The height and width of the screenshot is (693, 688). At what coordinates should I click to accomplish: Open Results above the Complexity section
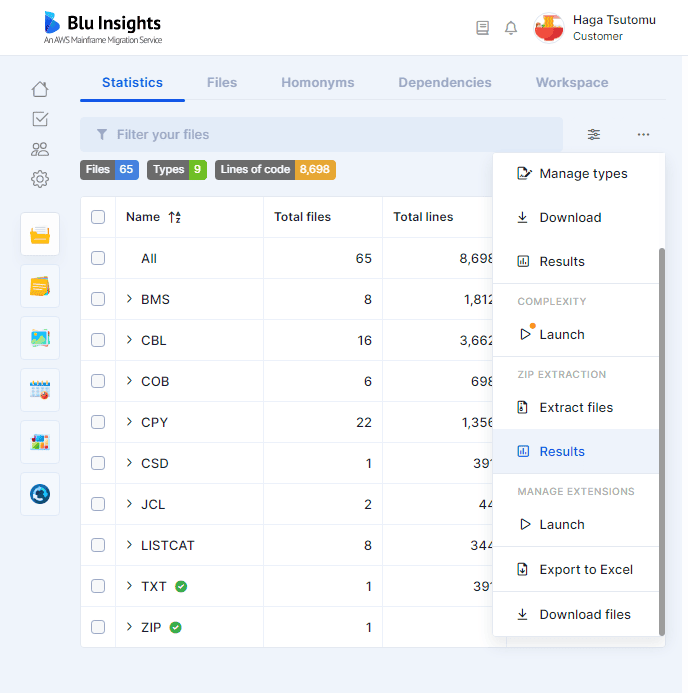tap(576, 262)
